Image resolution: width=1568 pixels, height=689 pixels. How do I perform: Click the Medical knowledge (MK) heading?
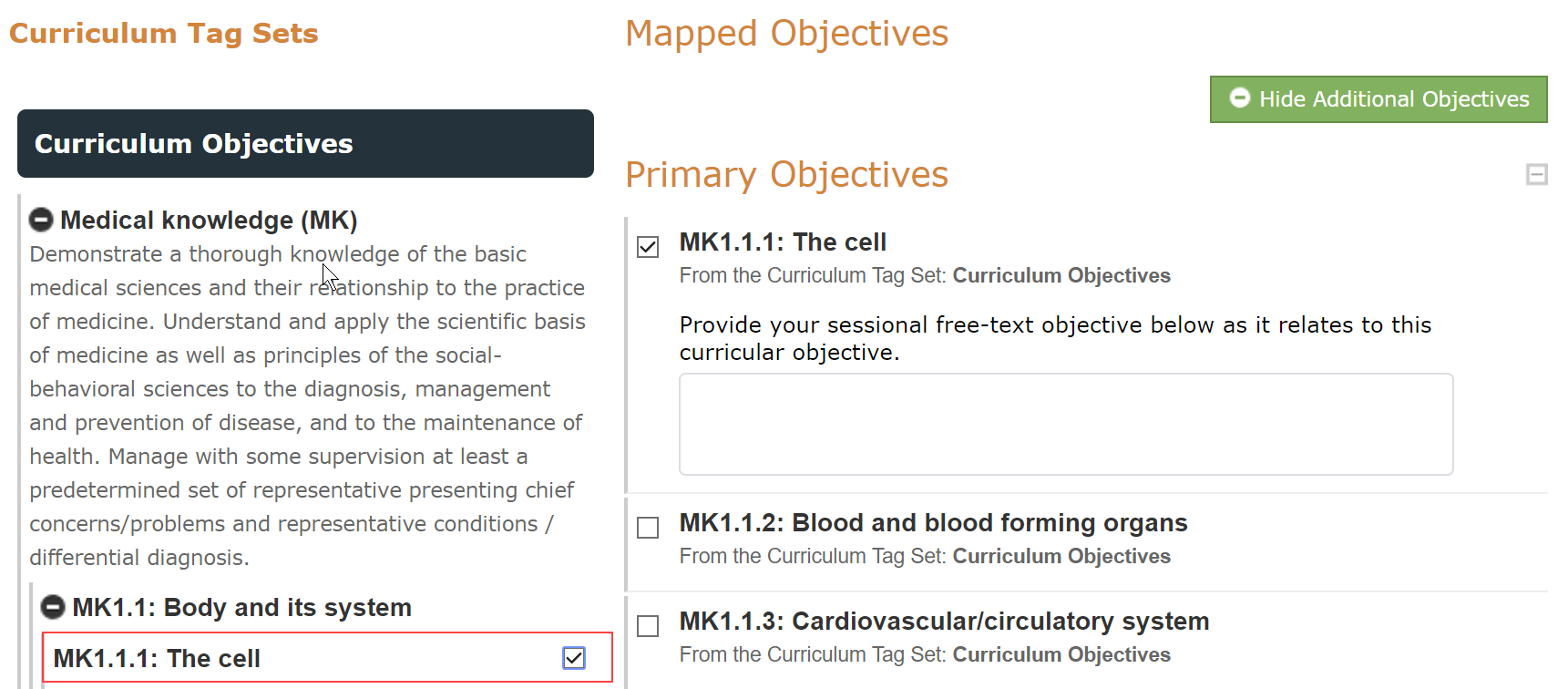point(209,220)
